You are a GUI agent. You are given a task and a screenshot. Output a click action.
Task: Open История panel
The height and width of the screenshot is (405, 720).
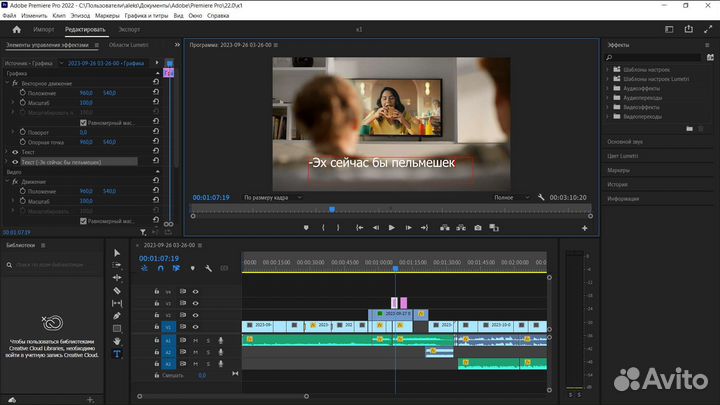coord(617,185)
